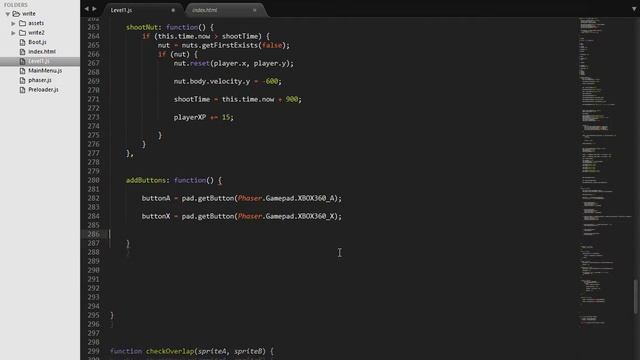Image resolution: width=640 pixels, height=360 pixels.
Task: Click the Preloader.js file icon
Action: (x=22, y=90)
